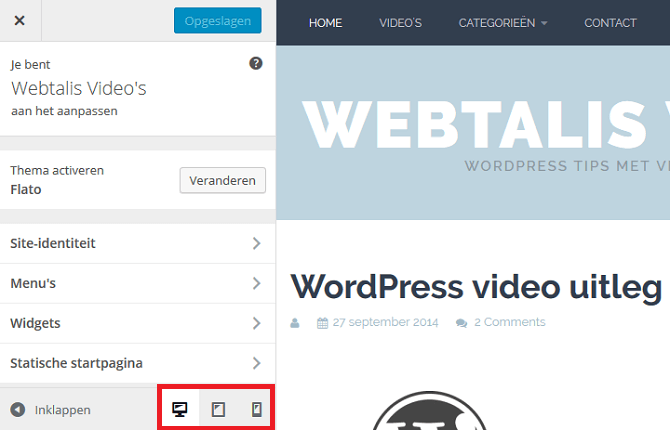Click the post author user icon
The image size is (670, 430).
click(295, 323)
